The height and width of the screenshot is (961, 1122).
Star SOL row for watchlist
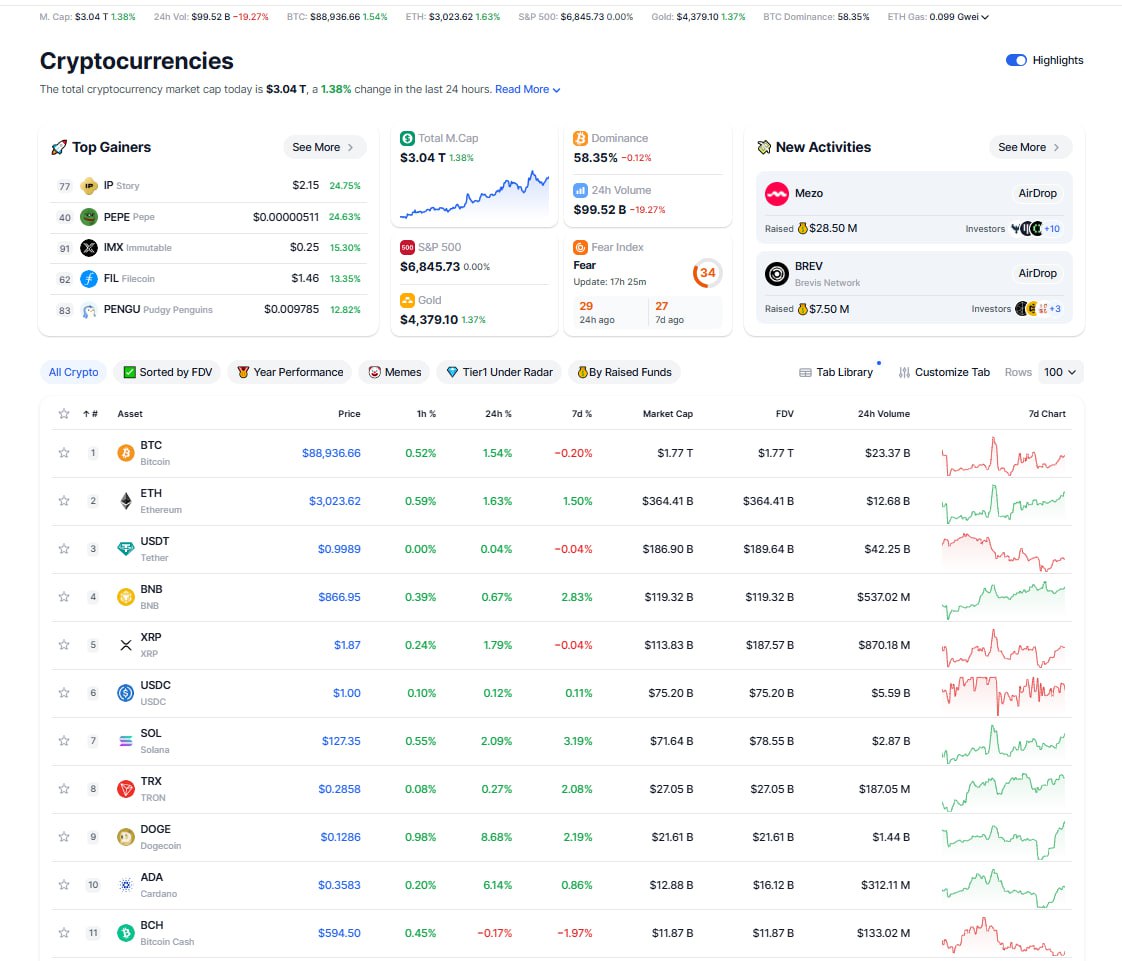pos(64,741)
